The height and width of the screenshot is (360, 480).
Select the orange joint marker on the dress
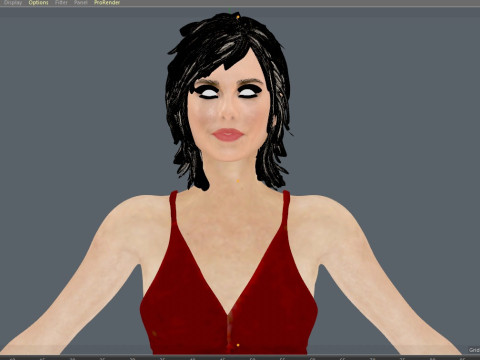[238, 345]
